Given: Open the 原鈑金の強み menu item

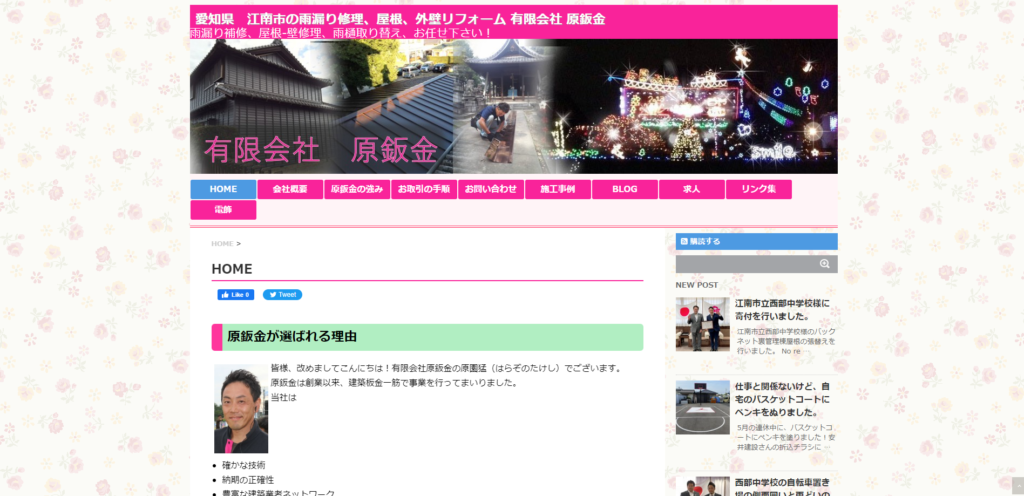Looking at the screenshot, I should pos(357,189).
